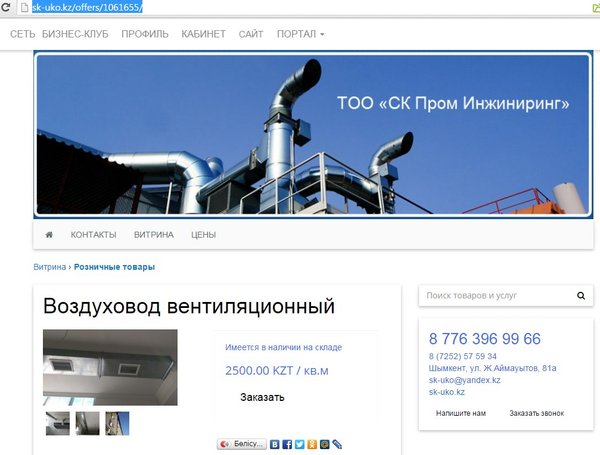Share the offer on Twitter

pos(300,443)
